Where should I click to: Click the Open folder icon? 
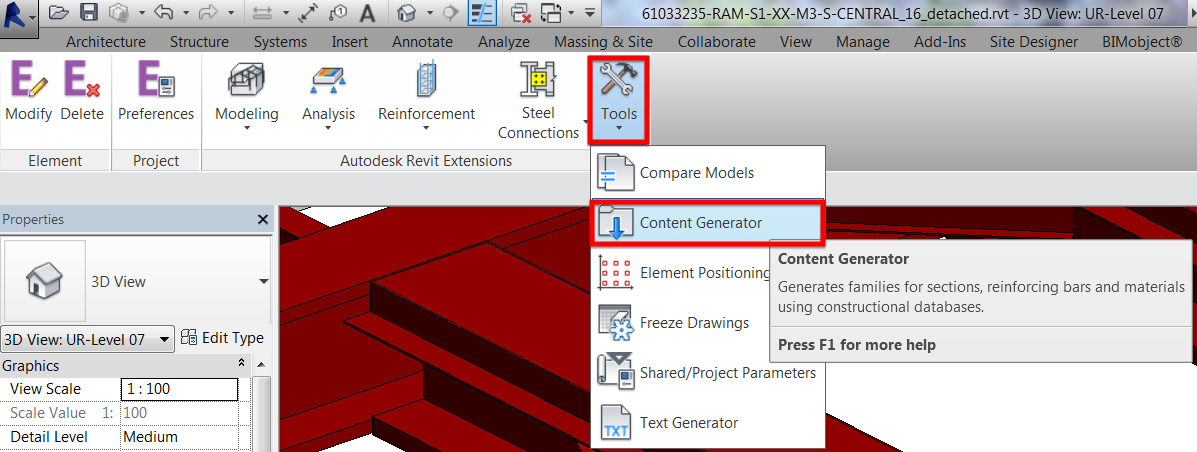[x=59, y=12]
